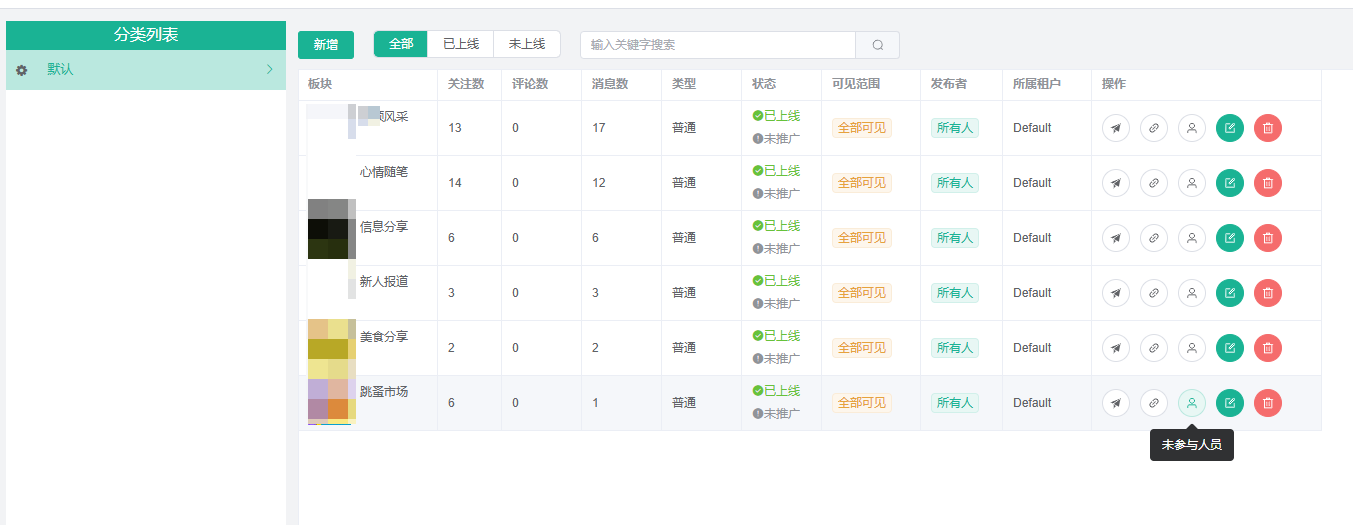Filter by 已上线 boards
This screenshot has width=1353, height=525.
click(461, 44)
